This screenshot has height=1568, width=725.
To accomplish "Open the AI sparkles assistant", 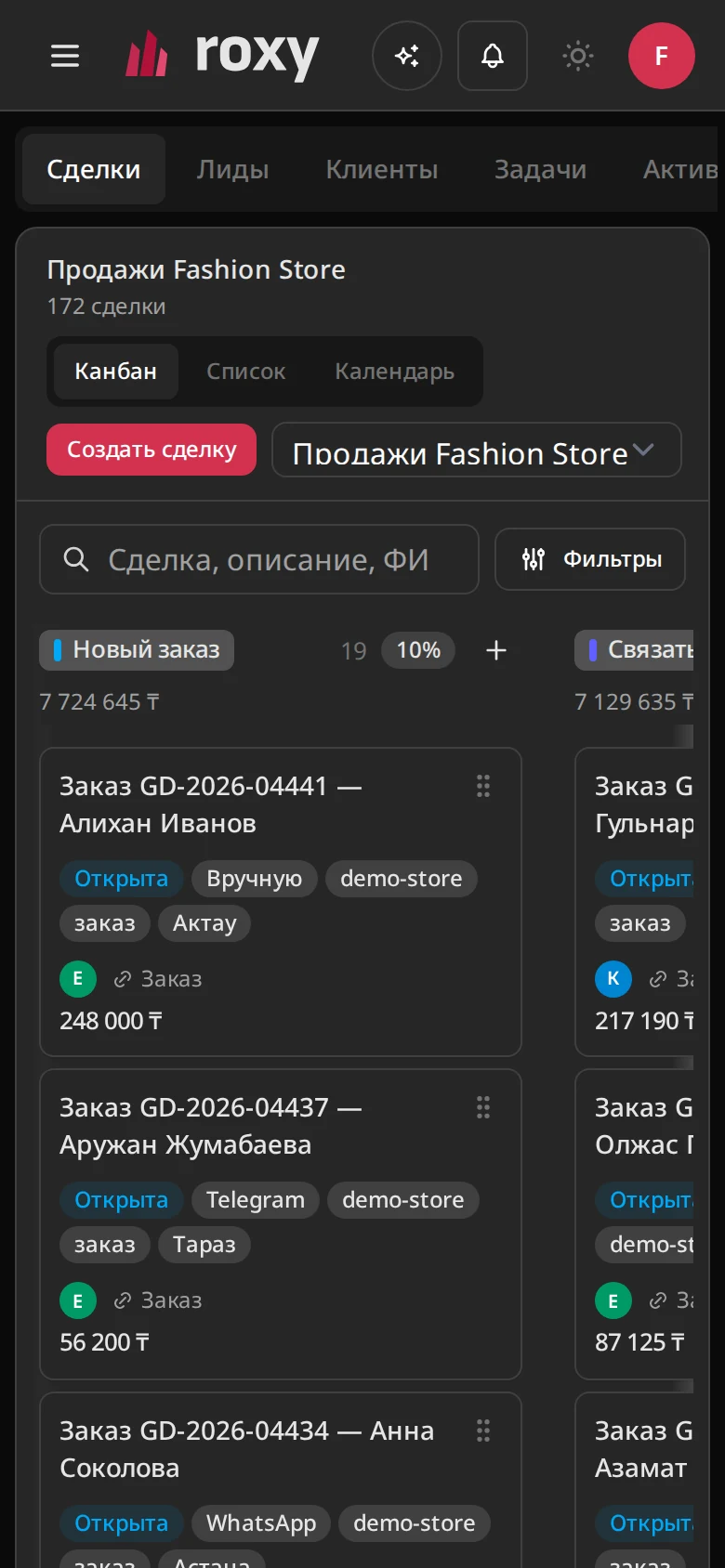I will coord(407,56).
